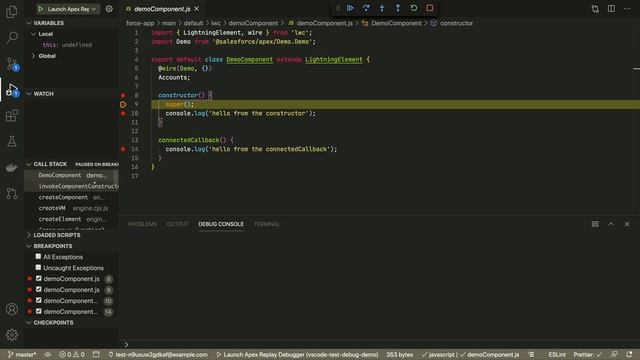The width and height of the screenshot is (640, 360).
Task: Grab the debug toolbar drag handle
Action: pos(338,8)
